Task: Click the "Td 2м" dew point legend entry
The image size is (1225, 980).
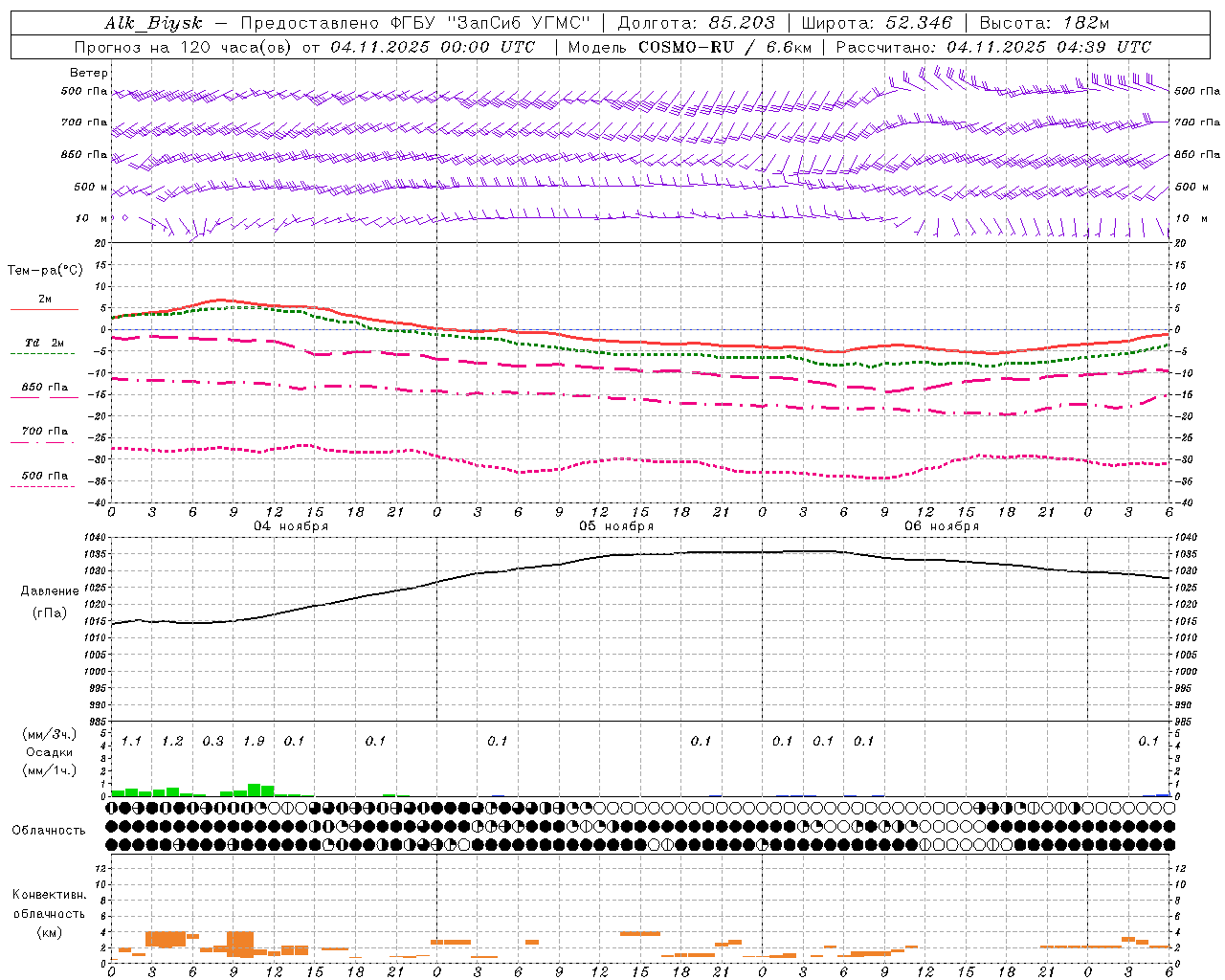Action: (44, 342)
